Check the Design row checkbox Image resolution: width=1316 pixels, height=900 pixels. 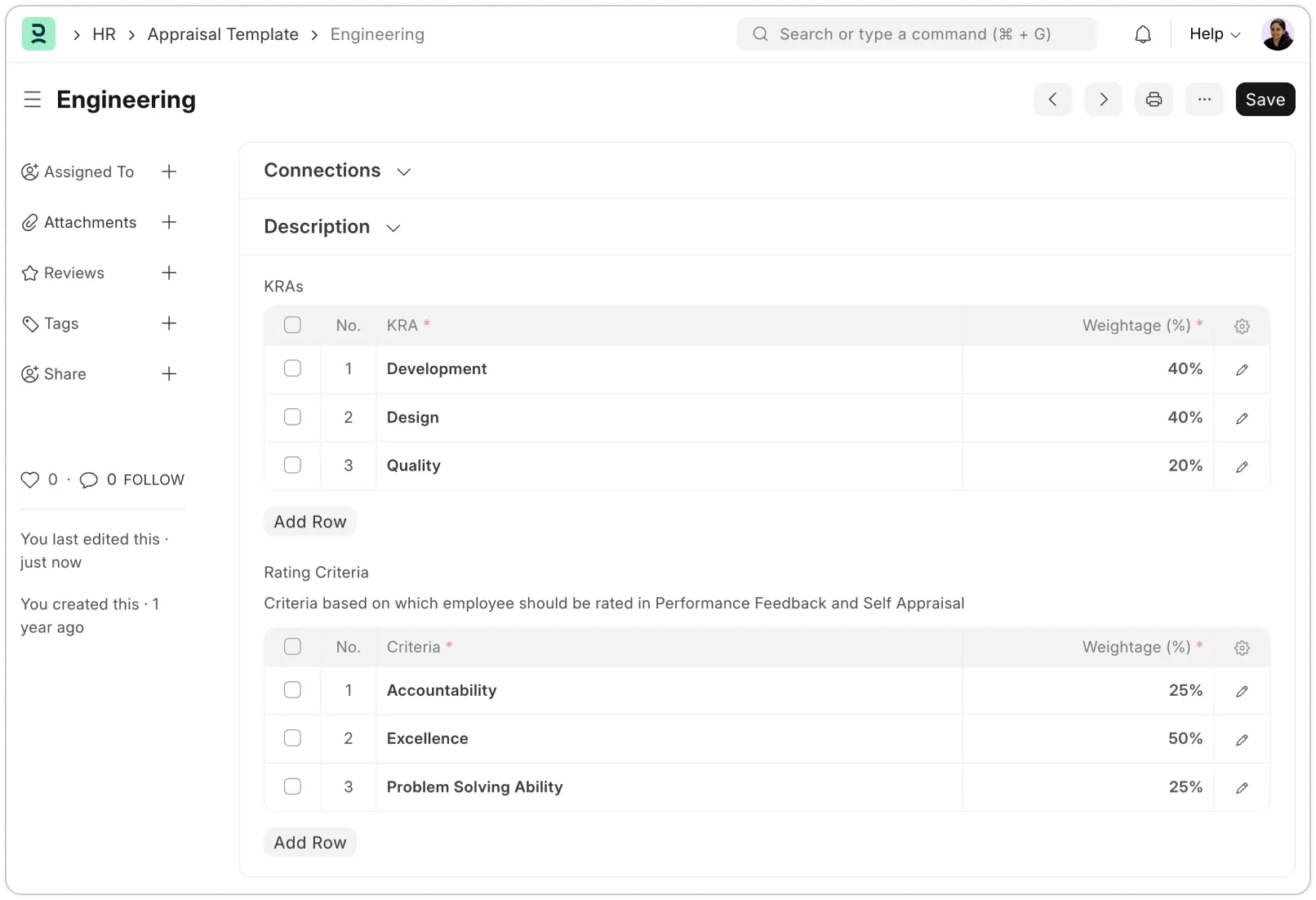click(x=292, y=417)
